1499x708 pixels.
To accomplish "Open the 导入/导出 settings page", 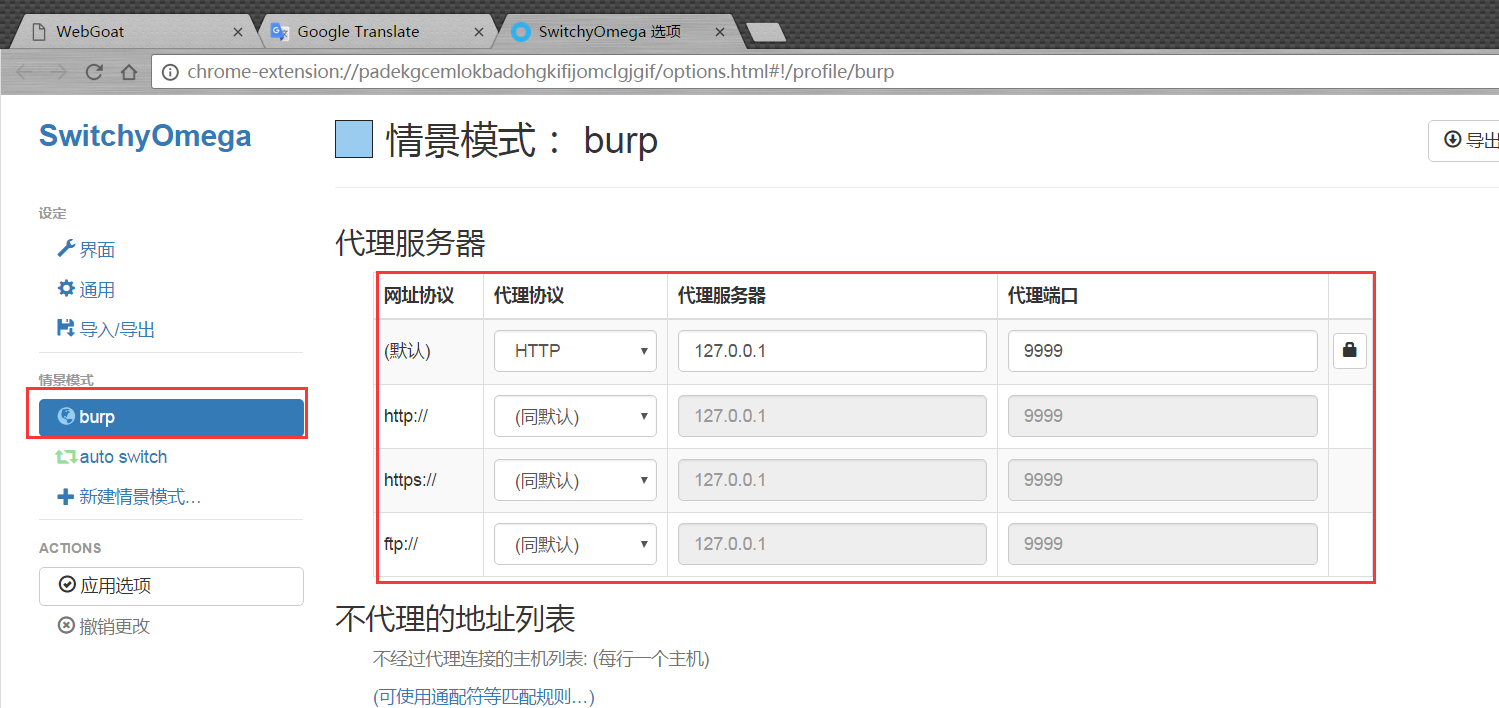I will click(106, 330).
